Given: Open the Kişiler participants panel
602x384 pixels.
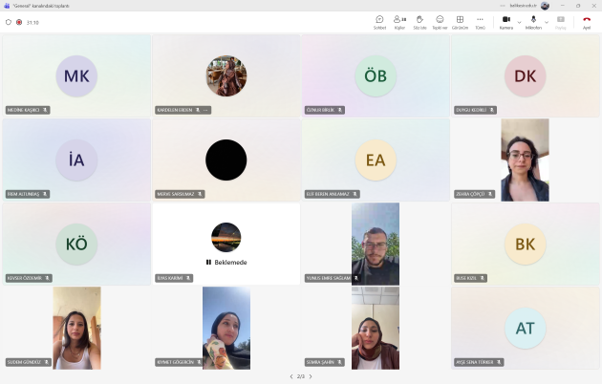Looking at the screenshot, I should (x=400, y=22).
